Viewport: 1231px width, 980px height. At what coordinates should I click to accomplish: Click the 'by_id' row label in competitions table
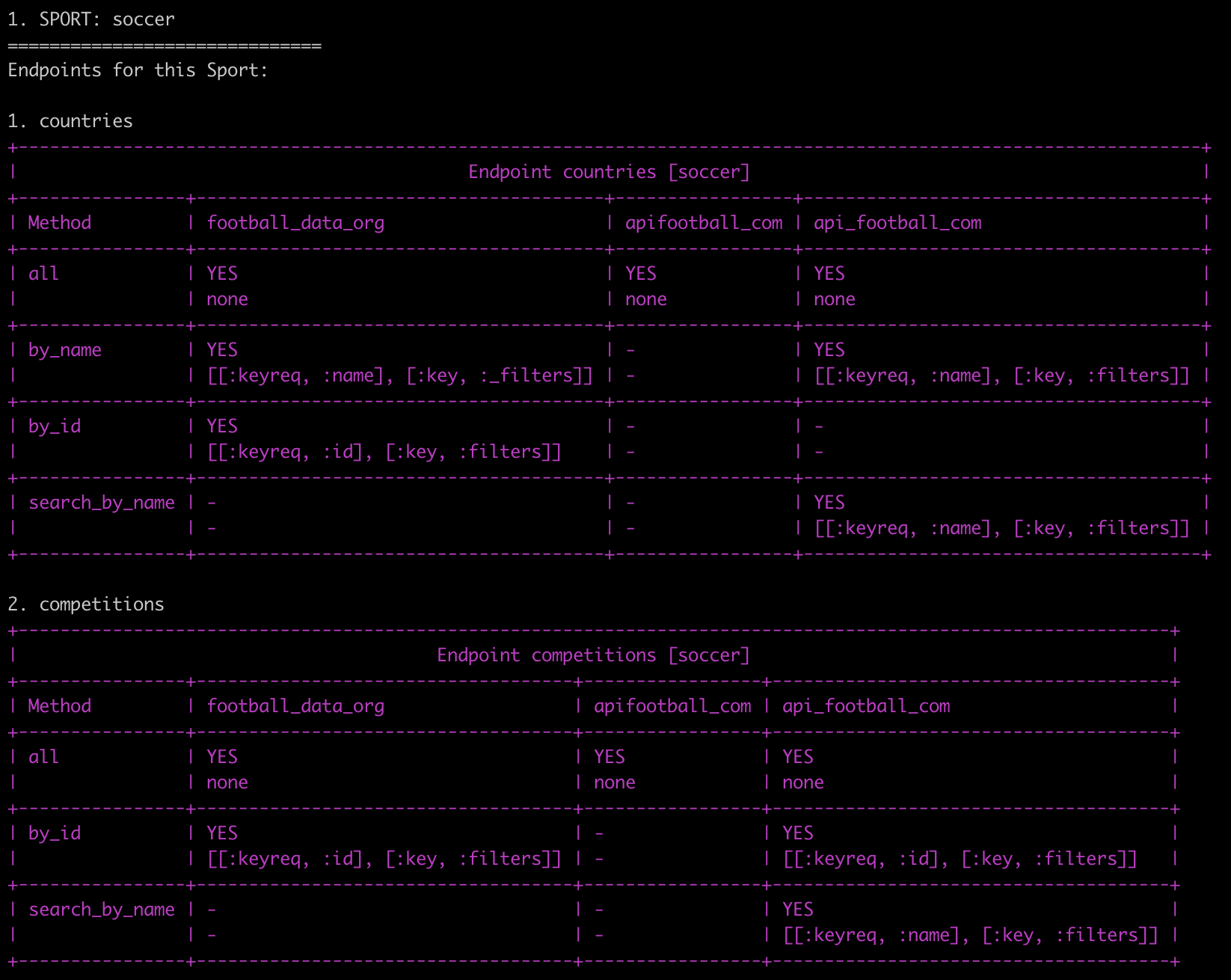pyautogui.click(x=55, y=833)
